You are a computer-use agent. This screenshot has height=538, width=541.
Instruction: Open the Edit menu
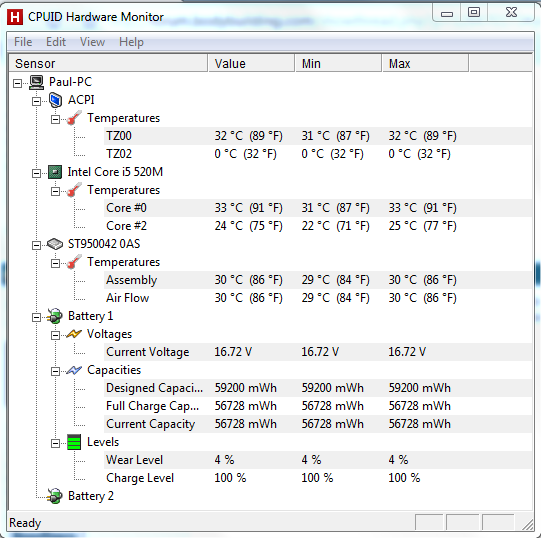[x=56, y=42]
